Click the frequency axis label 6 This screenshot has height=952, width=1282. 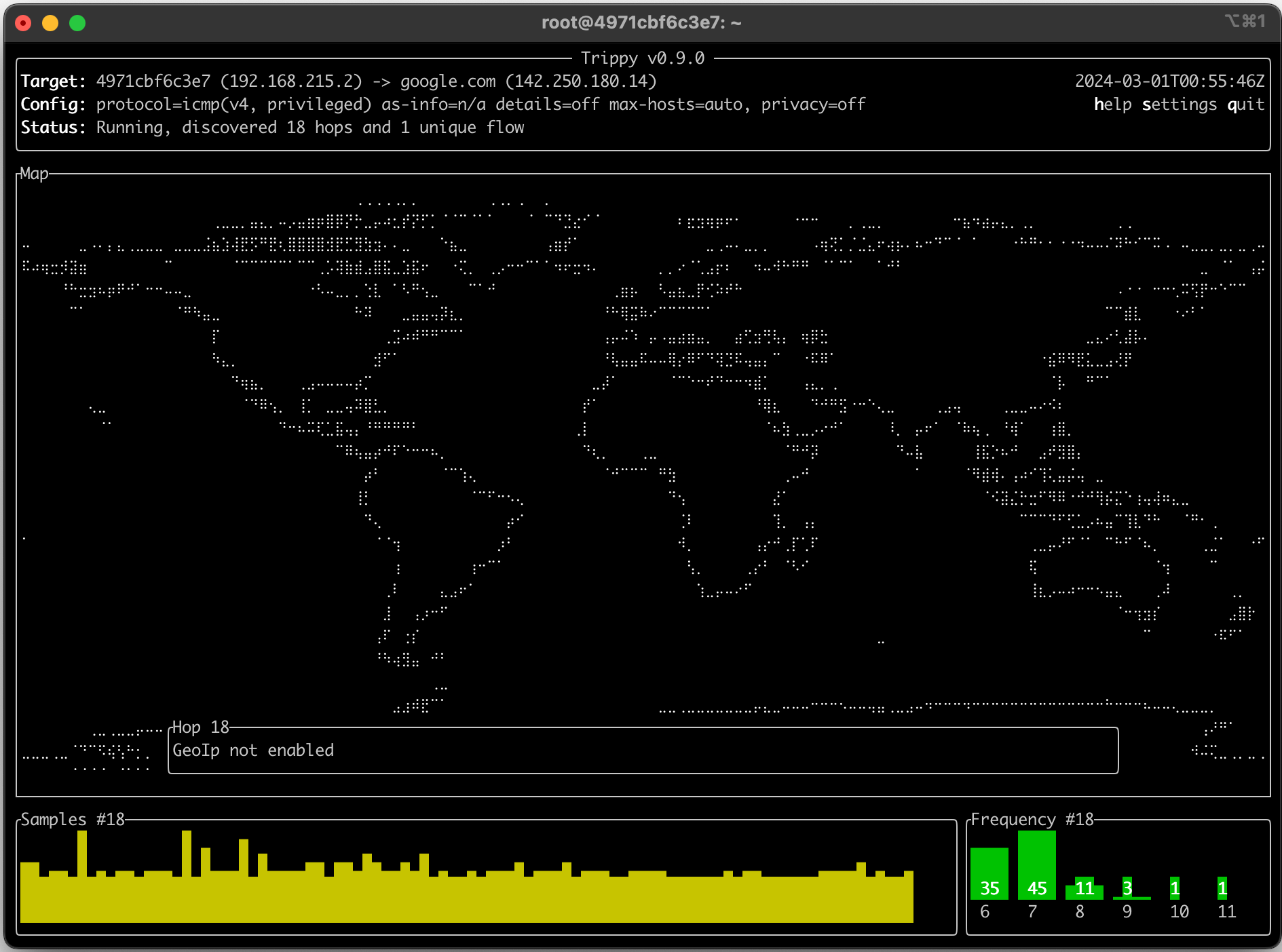point(985,912)
